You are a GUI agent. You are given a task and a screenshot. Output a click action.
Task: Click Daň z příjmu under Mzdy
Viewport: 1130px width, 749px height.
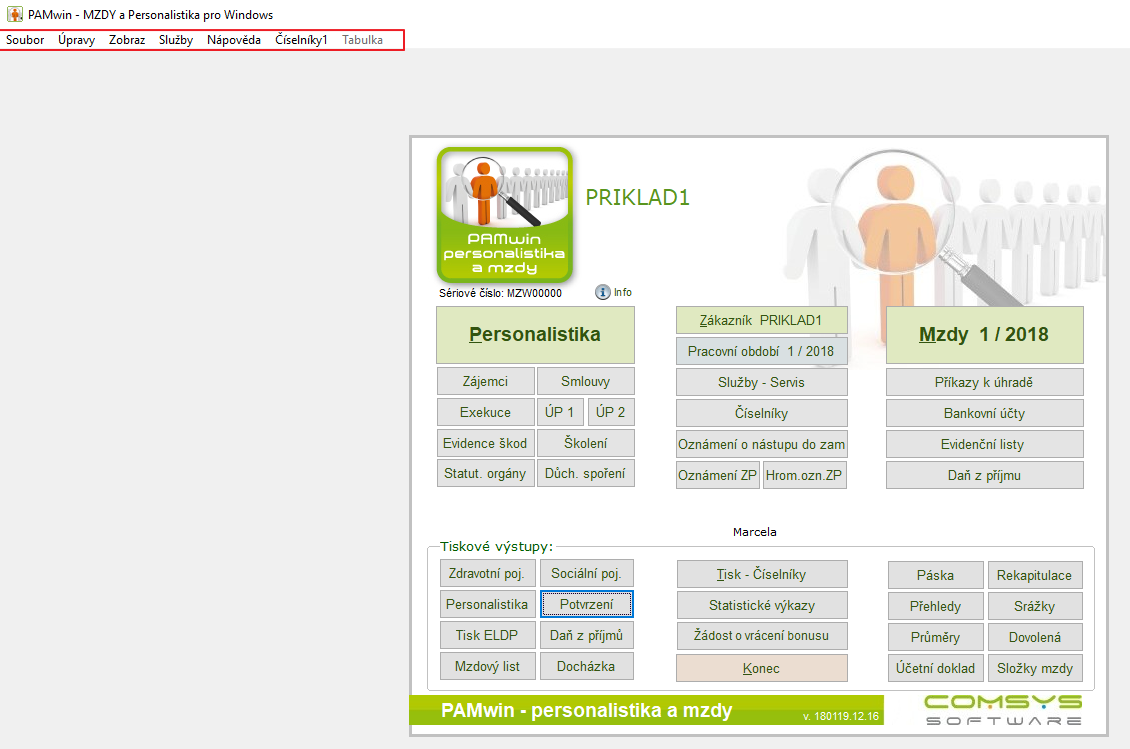click(x=984, y=475)
